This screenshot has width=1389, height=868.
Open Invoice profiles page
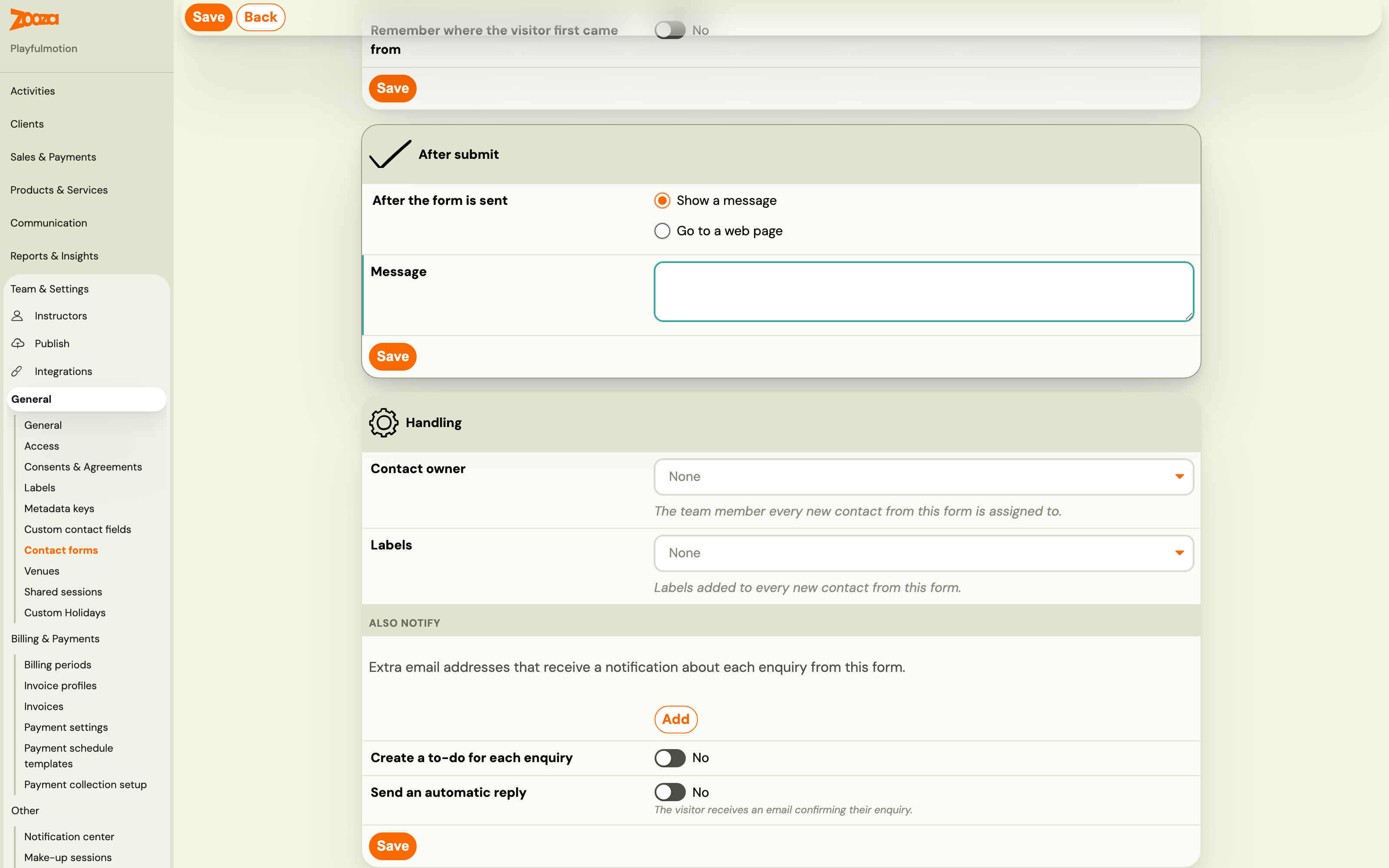point(60,685)
